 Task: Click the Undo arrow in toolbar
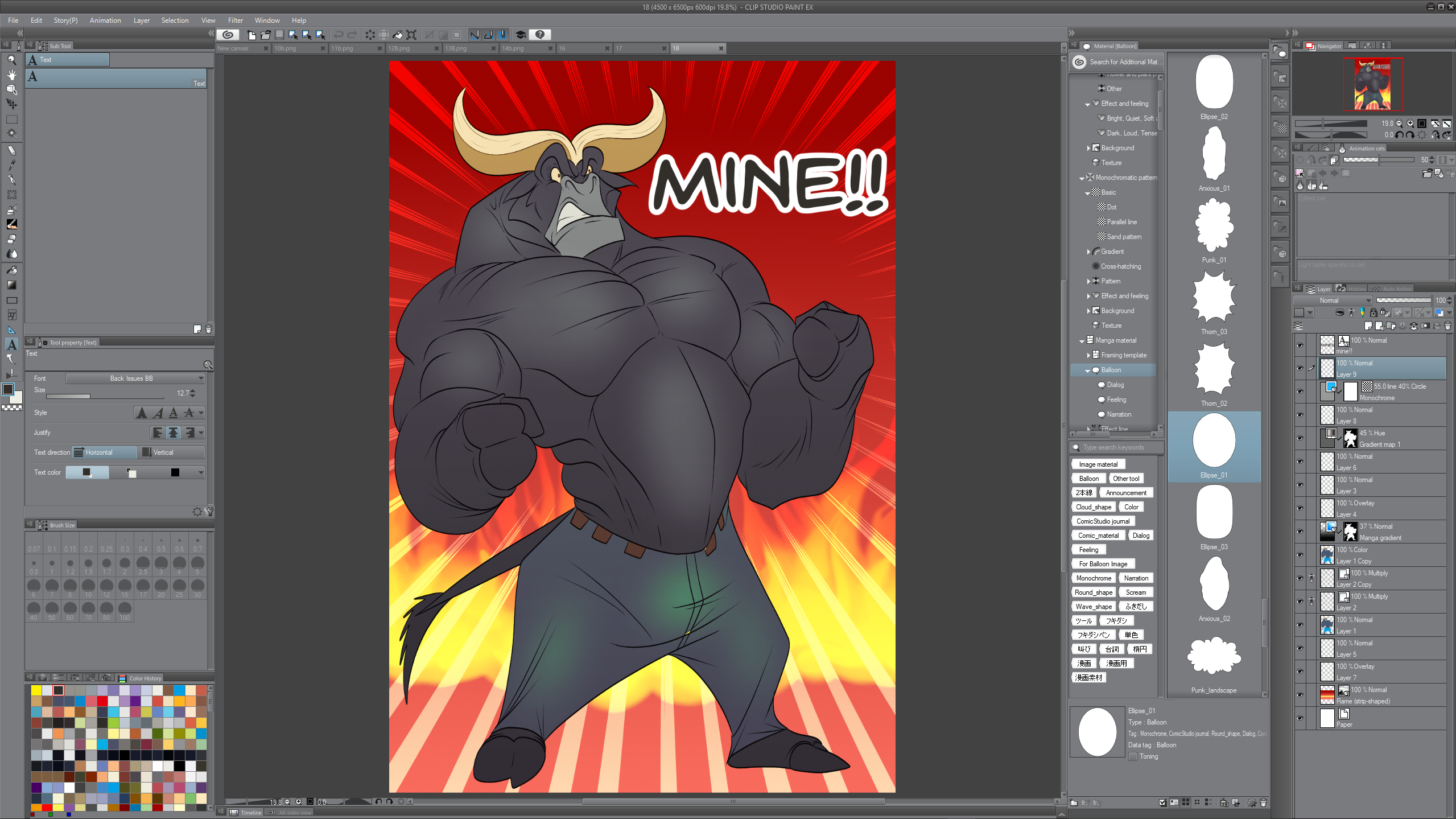coord(339,35)
